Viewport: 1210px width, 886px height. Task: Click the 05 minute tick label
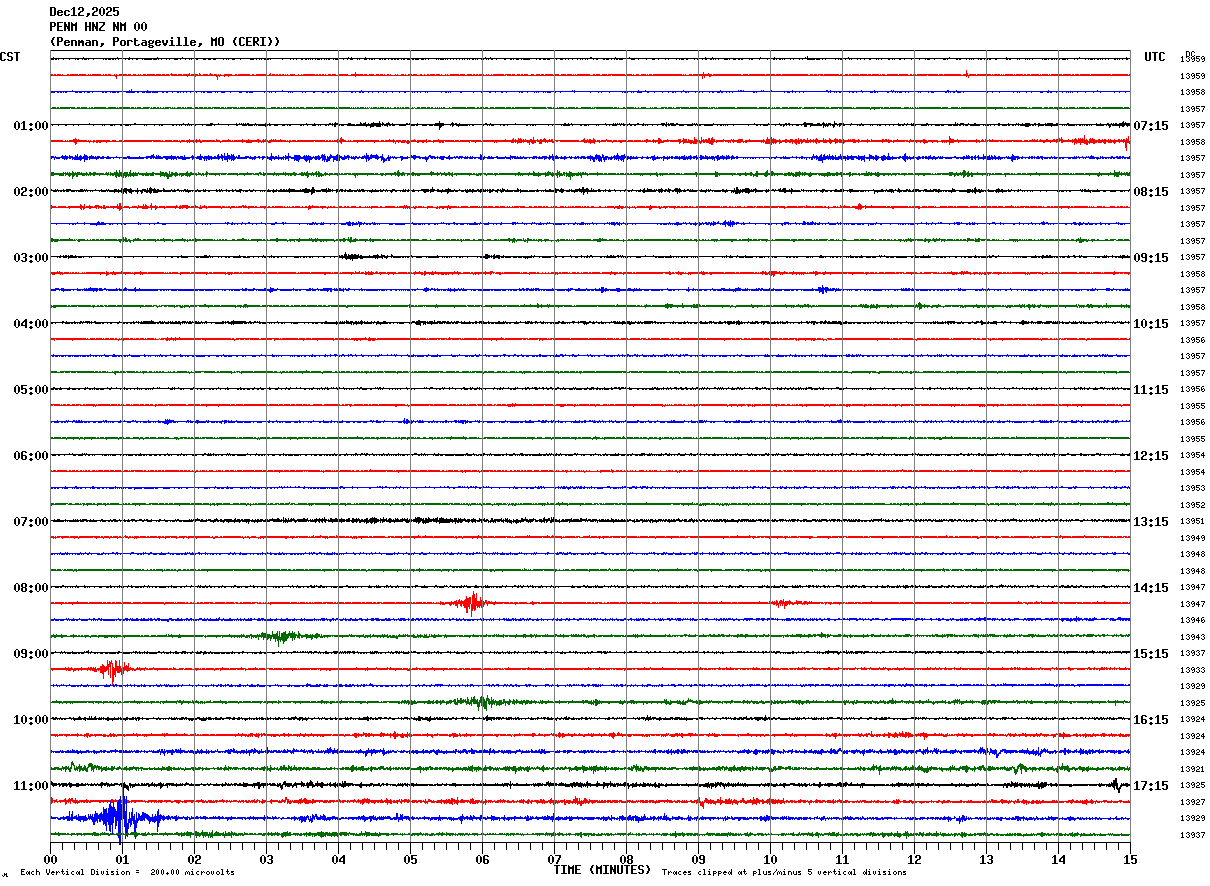tap(410, 859)
